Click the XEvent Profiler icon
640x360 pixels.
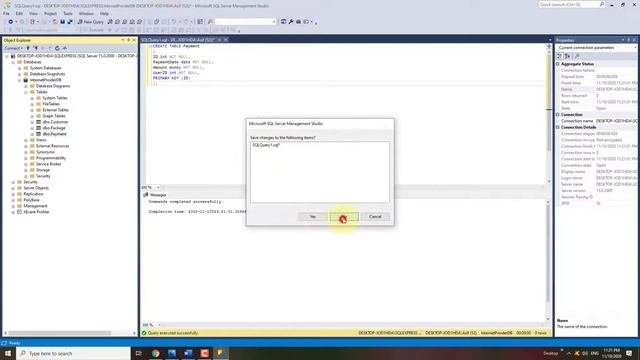pyautogui.click(x=19, y=212)
